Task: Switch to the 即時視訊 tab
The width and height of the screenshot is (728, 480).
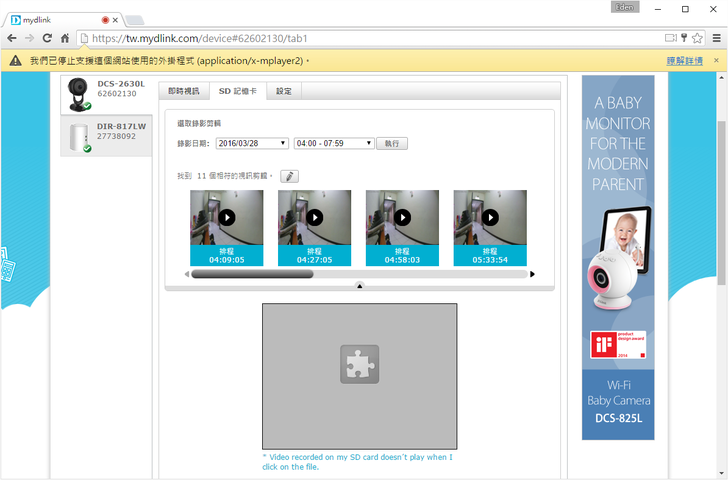Action: 183,91
